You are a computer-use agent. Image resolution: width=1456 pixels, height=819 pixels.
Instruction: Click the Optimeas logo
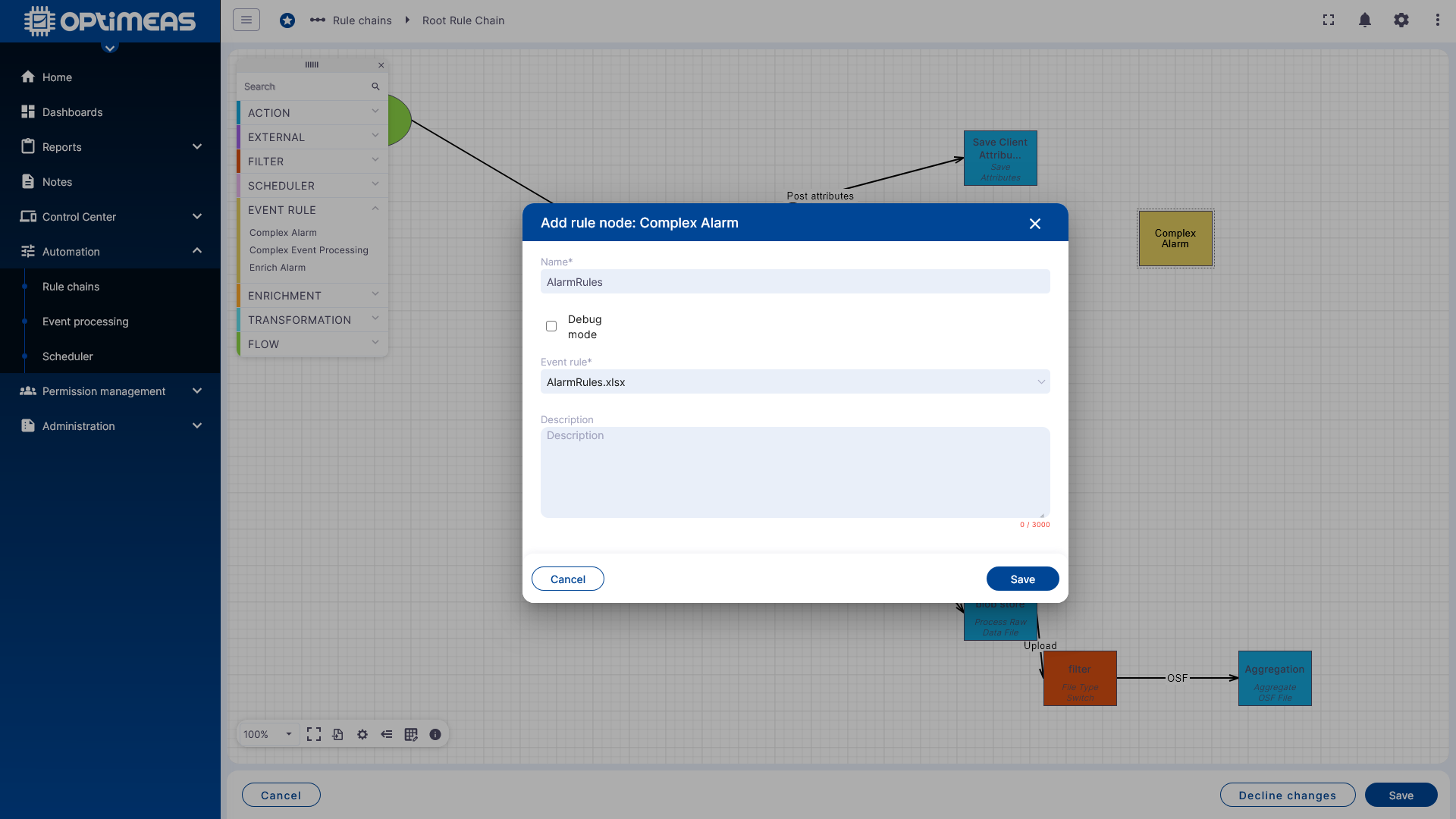[110, 21]
